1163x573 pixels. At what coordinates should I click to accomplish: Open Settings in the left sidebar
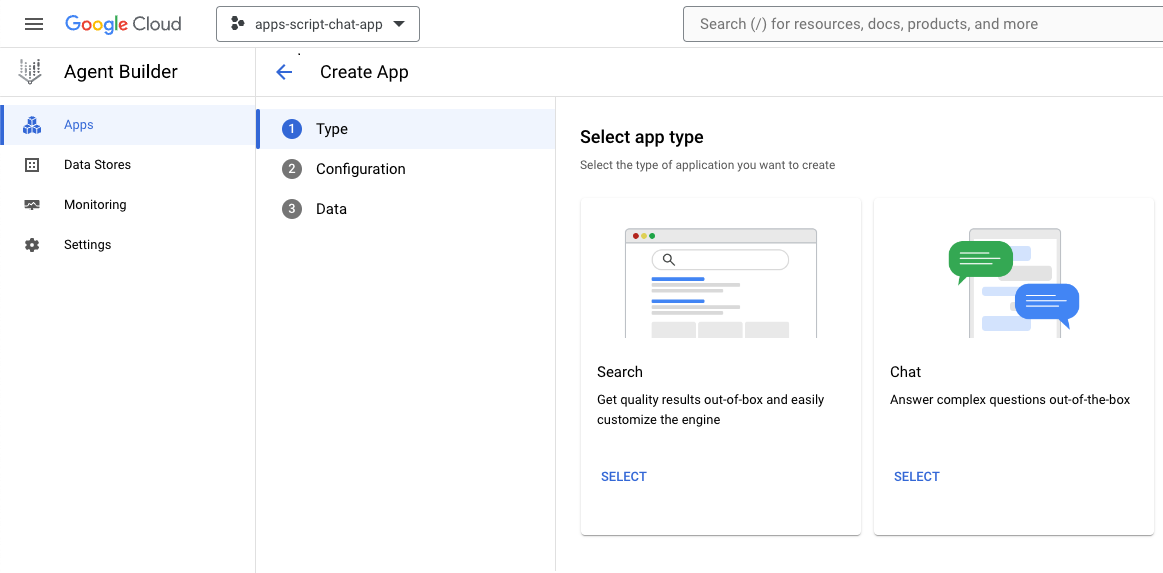click(87, 245)
